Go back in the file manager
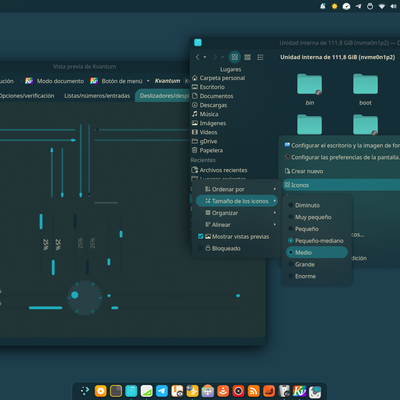Image resolution: width=400 pixels, height=400 pixels. pos(197,57)
